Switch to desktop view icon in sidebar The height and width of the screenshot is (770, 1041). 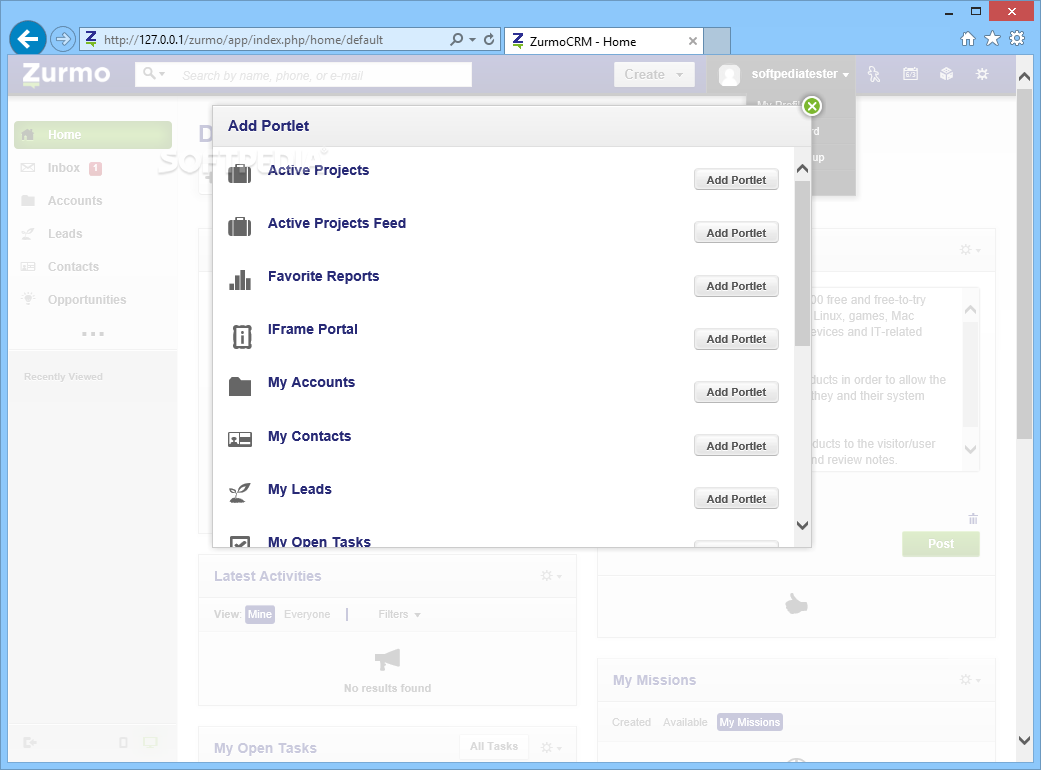(x=150, y=742)
